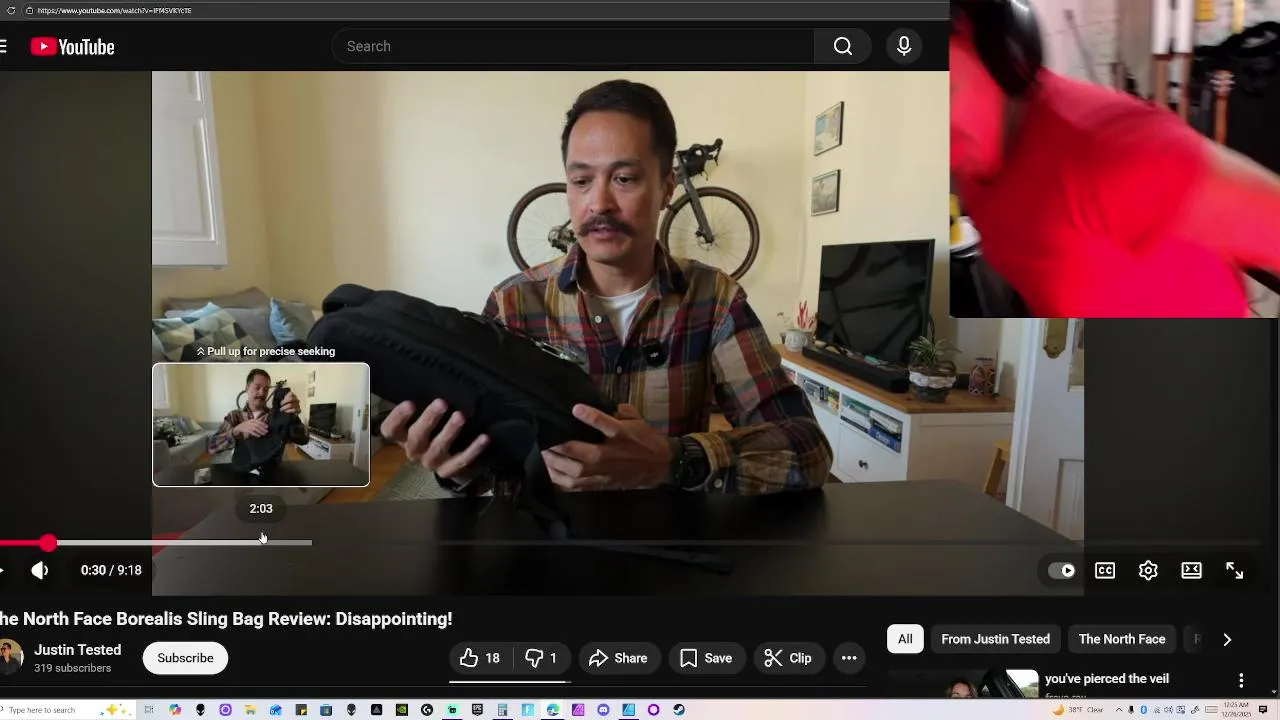
Task: Open Task View from the taskbar
Action: tap(149, 710)
